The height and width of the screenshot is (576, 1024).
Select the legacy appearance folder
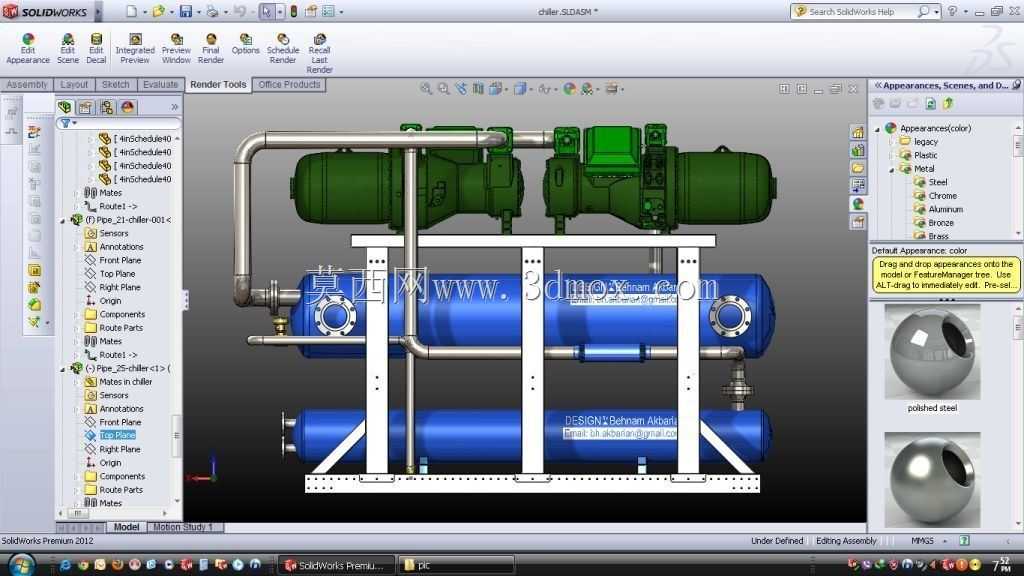[x=925, y=142]
